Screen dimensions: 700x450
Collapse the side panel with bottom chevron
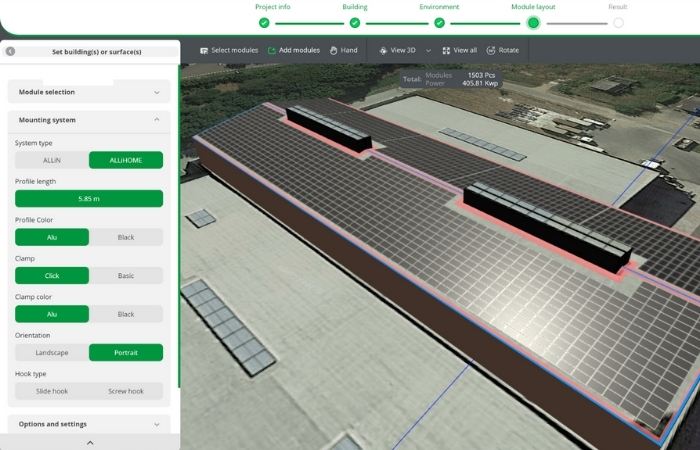point(90,442)
